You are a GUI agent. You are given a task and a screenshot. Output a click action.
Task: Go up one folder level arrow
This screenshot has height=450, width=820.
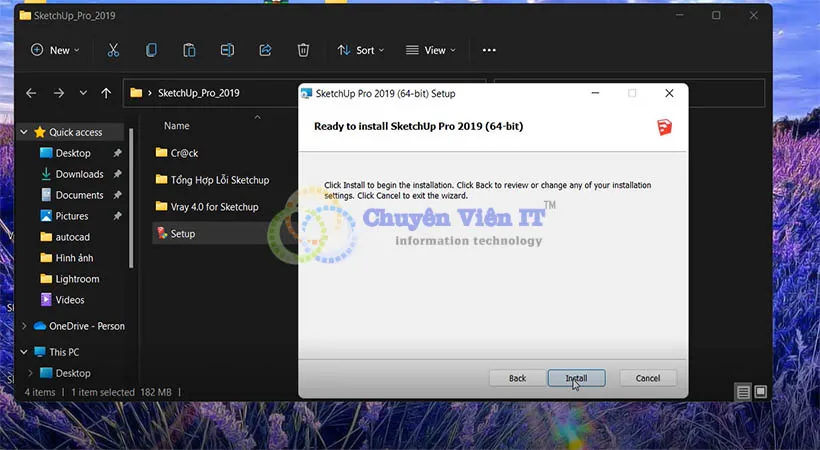pyautogui.click(x=107, y=93)
